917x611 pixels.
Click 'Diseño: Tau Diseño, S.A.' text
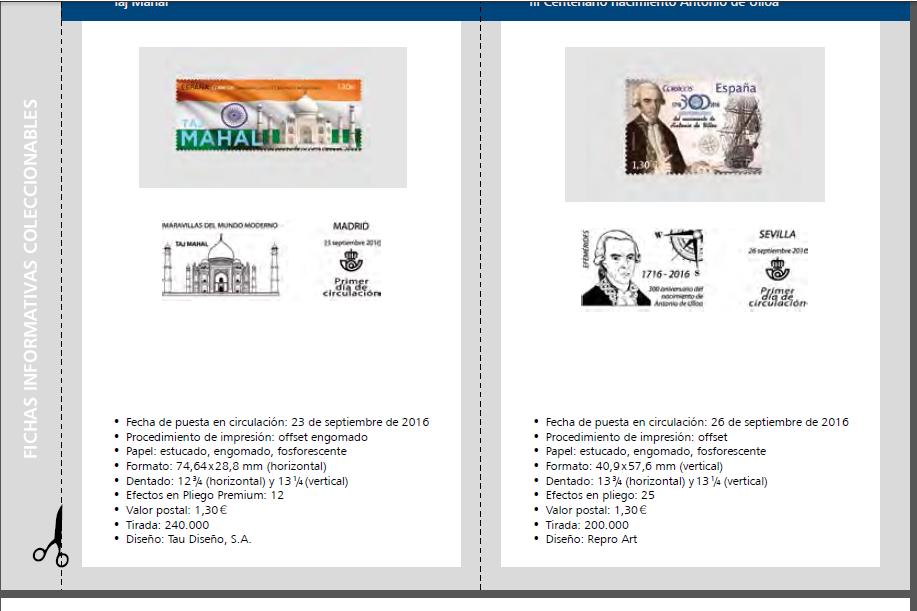188,539
